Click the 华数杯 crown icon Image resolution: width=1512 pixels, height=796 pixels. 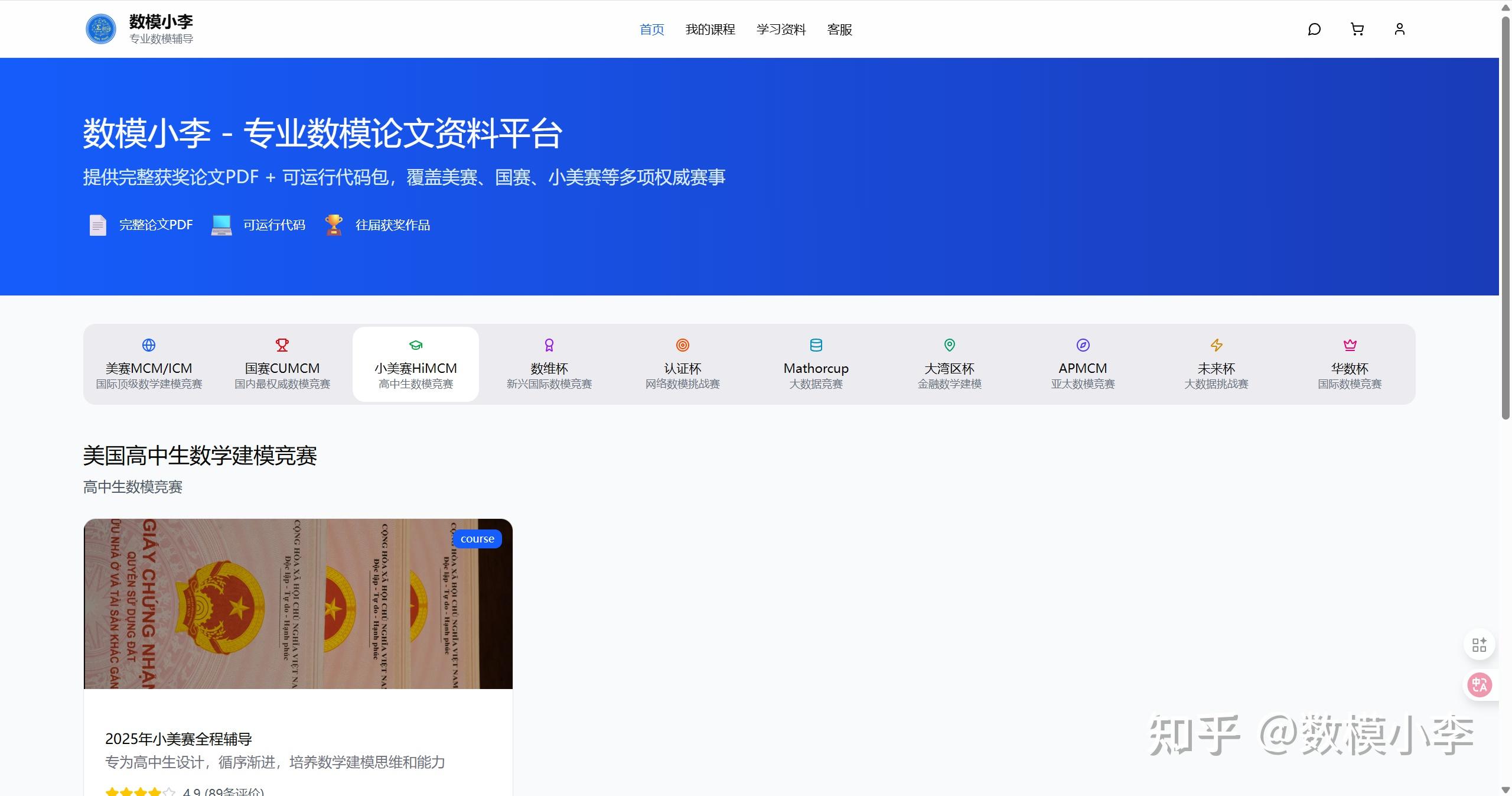point(1350,345)
